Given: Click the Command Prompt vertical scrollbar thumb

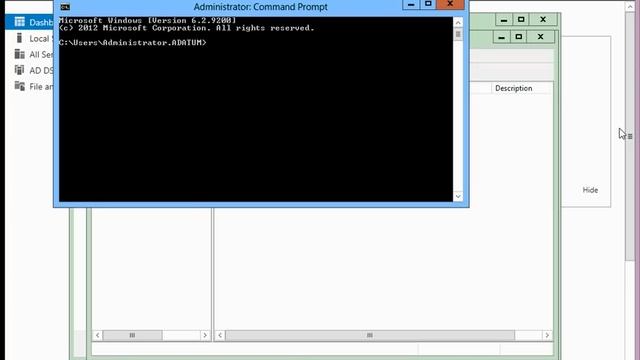Looking at the screenshot, I should pos(458,35).
